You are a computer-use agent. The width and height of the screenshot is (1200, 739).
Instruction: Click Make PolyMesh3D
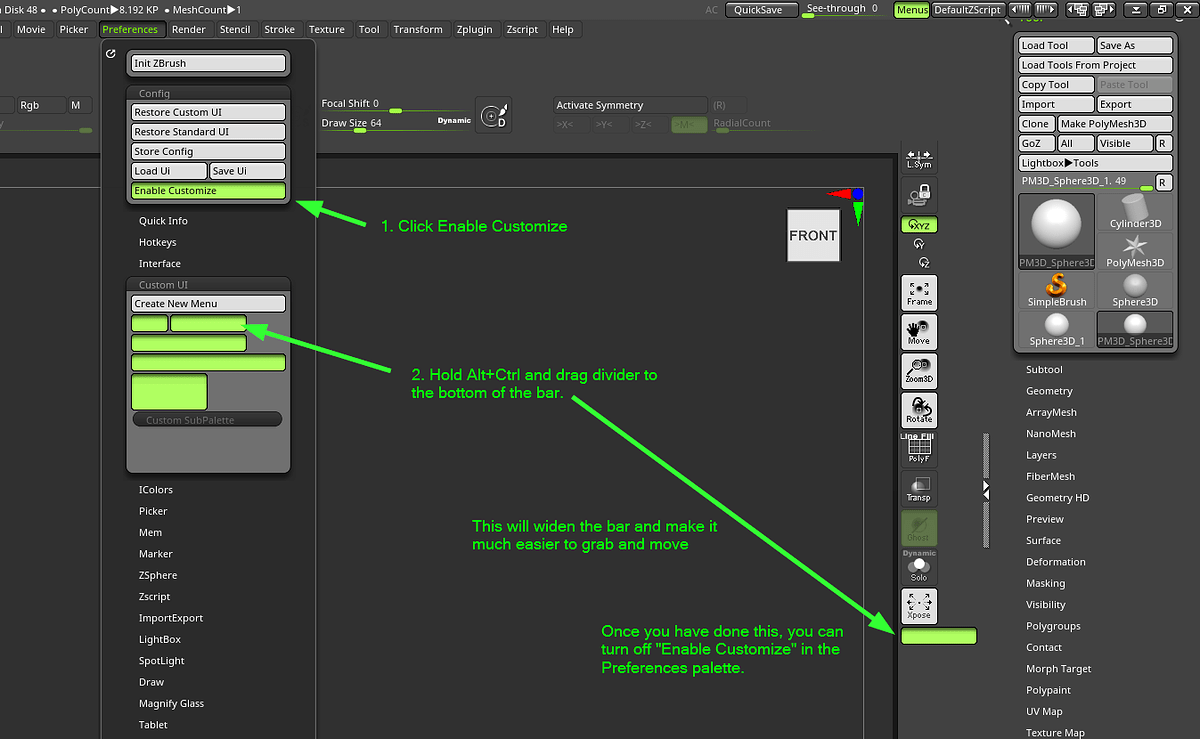(1114, 124)
